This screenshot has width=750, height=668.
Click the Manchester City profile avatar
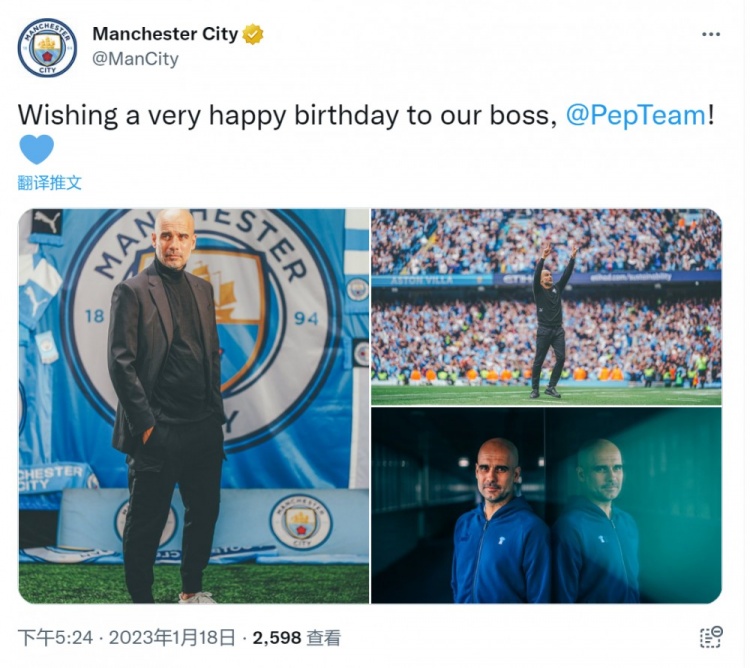(47, 47)
